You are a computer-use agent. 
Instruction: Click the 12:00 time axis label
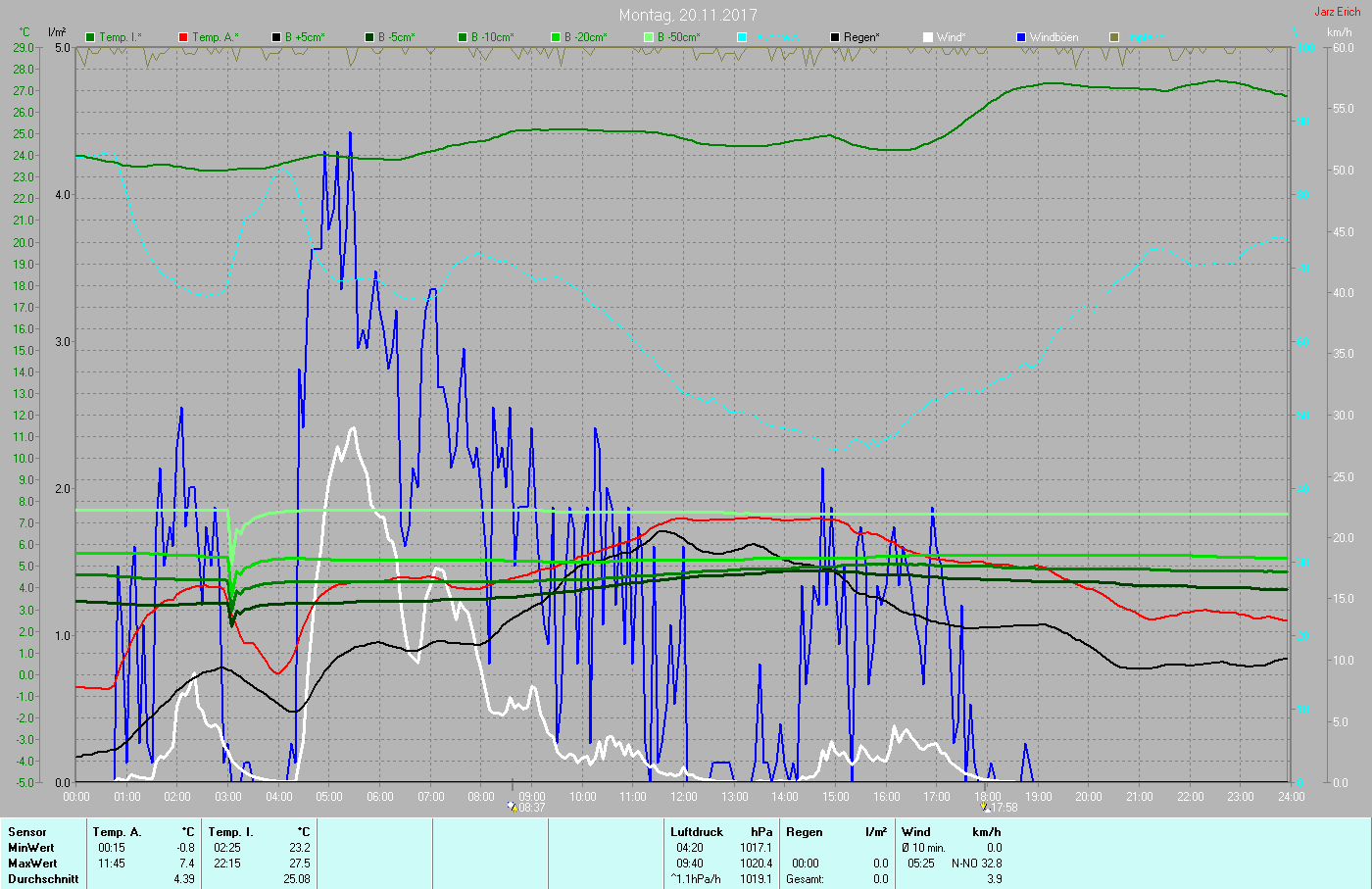pyautogui.click(x=683, y=797)
